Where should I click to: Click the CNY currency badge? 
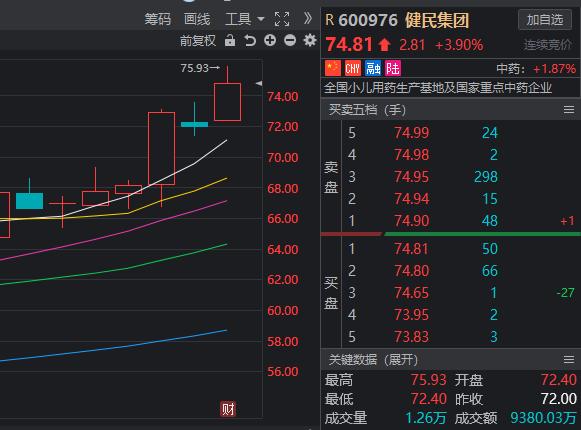pos(352,68)
